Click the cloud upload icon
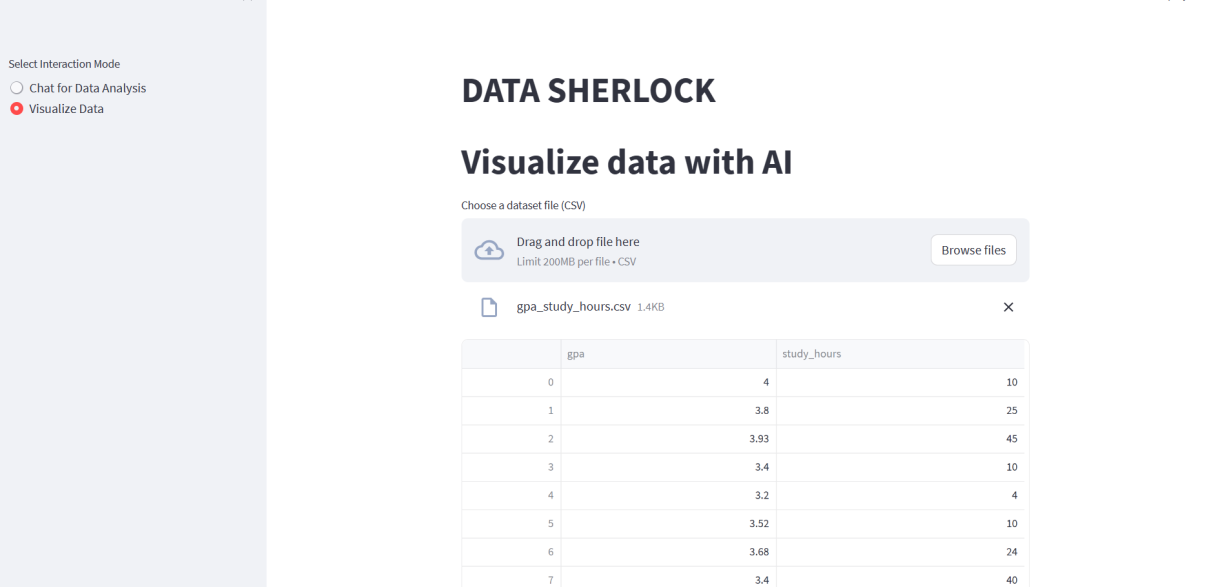The height and width of the screenshot is (587, 1220). [x=488, y=251]
